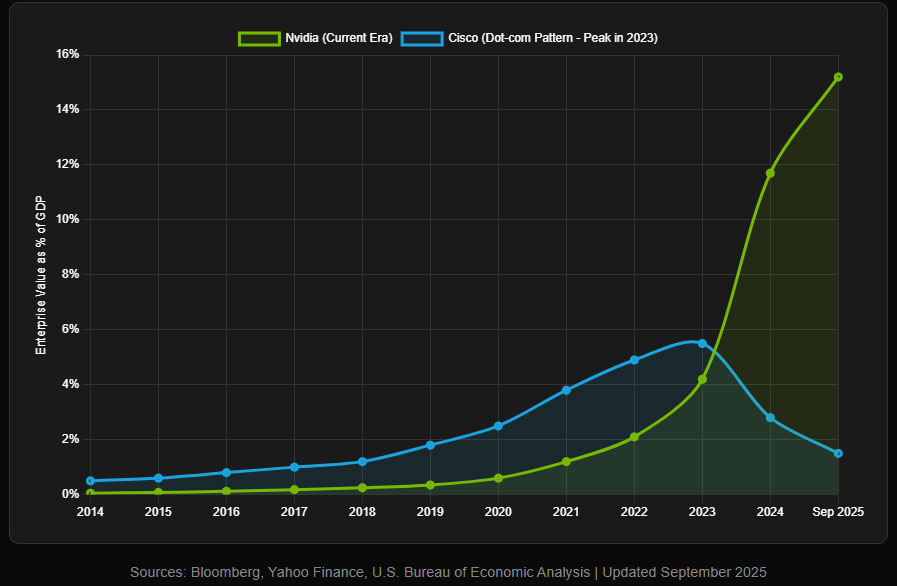This screenshot has width=897, height=586.
Task: Select the Nvidia data point at Sep 2025
Action: coord(838,77)
